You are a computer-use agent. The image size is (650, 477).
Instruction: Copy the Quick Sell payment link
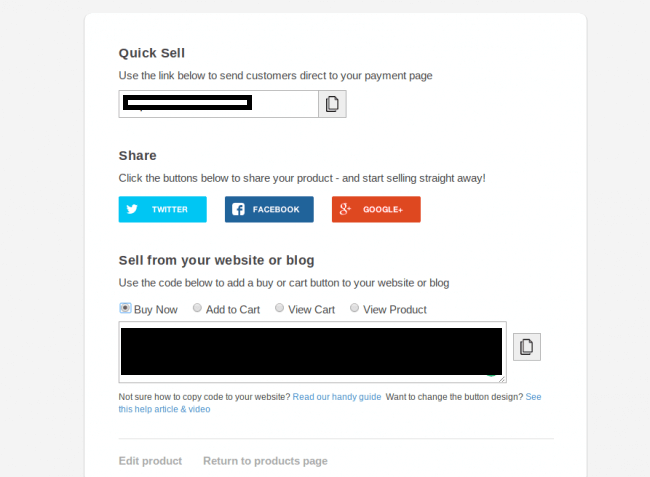332,104
